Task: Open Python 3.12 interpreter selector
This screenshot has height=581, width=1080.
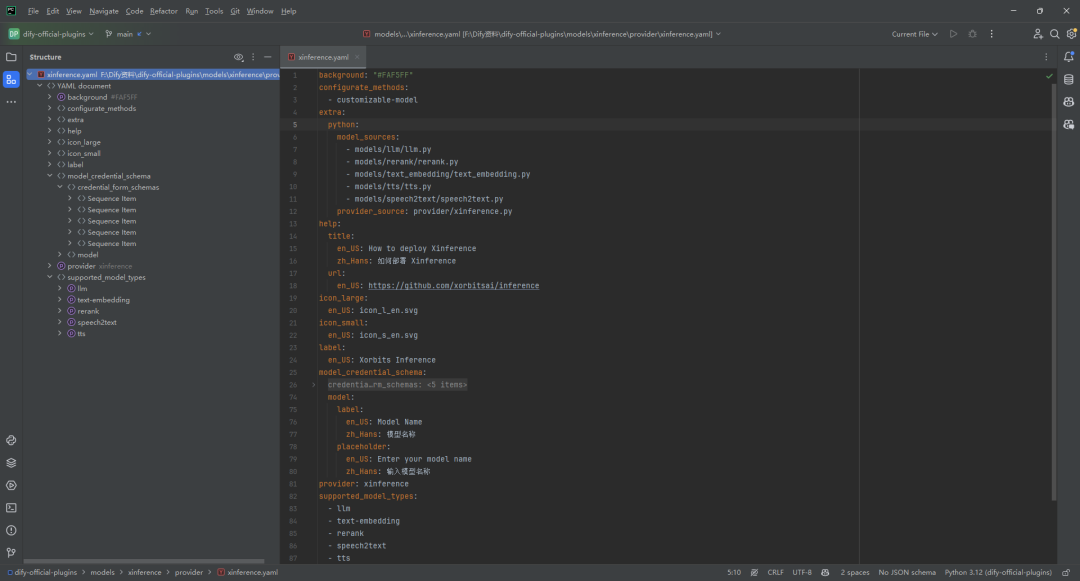Action: [998, 573]
